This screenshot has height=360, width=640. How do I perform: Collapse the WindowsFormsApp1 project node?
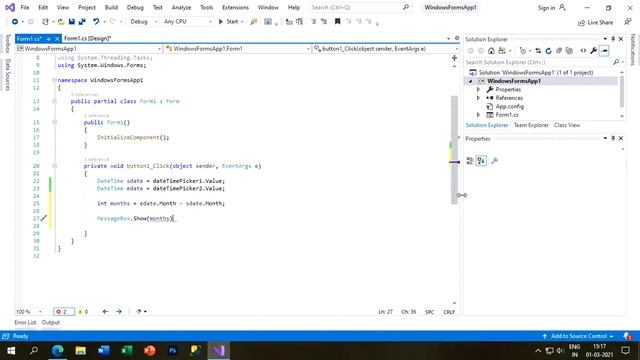coord(470,81)
